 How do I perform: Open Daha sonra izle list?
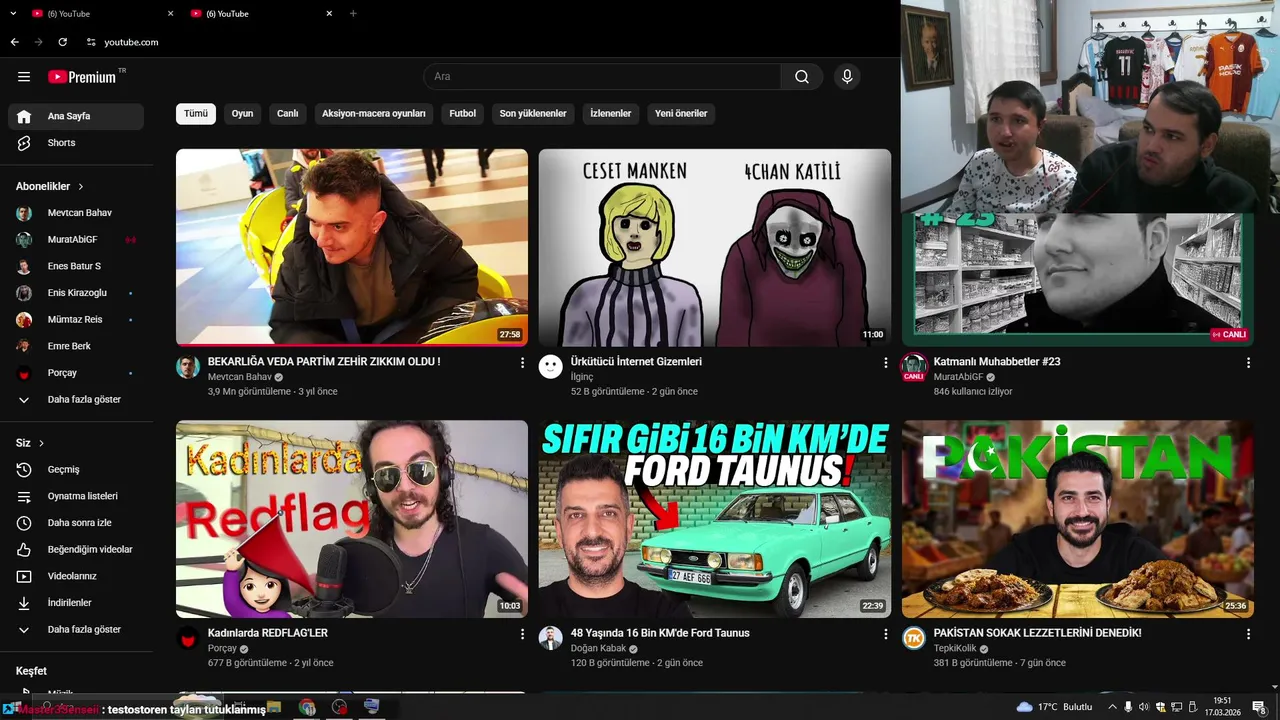pos(76,523)
